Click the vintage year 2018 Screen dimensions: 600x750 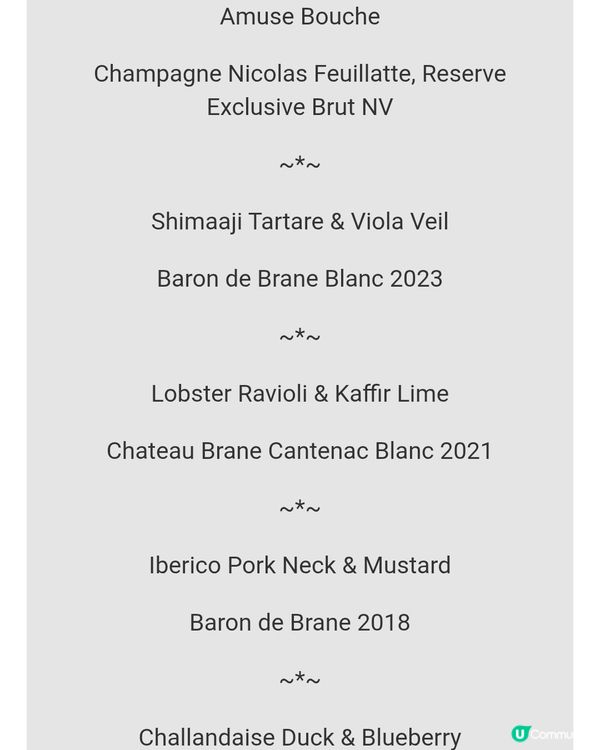tap(383, 623)
